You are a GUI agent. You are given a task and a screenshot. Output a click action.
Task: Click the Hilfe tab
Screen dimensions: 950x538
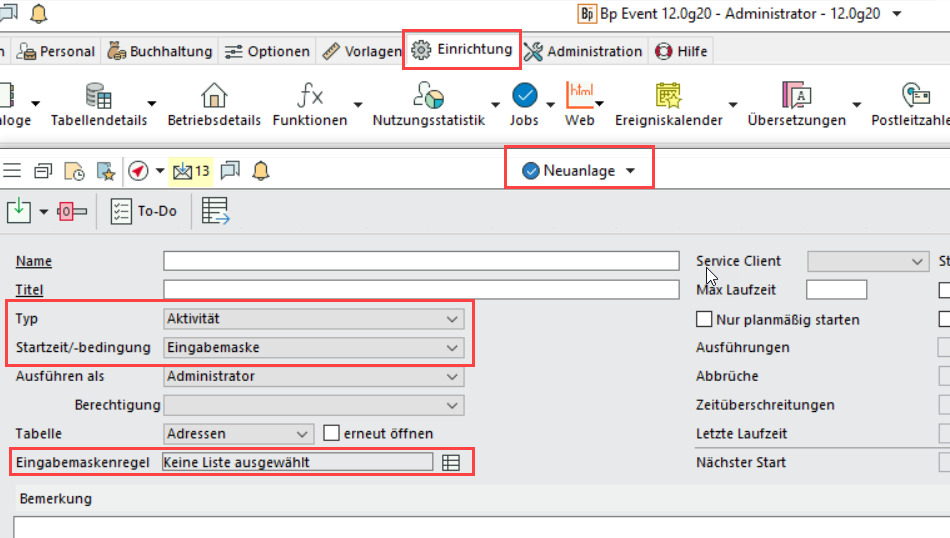click(681, 51)
